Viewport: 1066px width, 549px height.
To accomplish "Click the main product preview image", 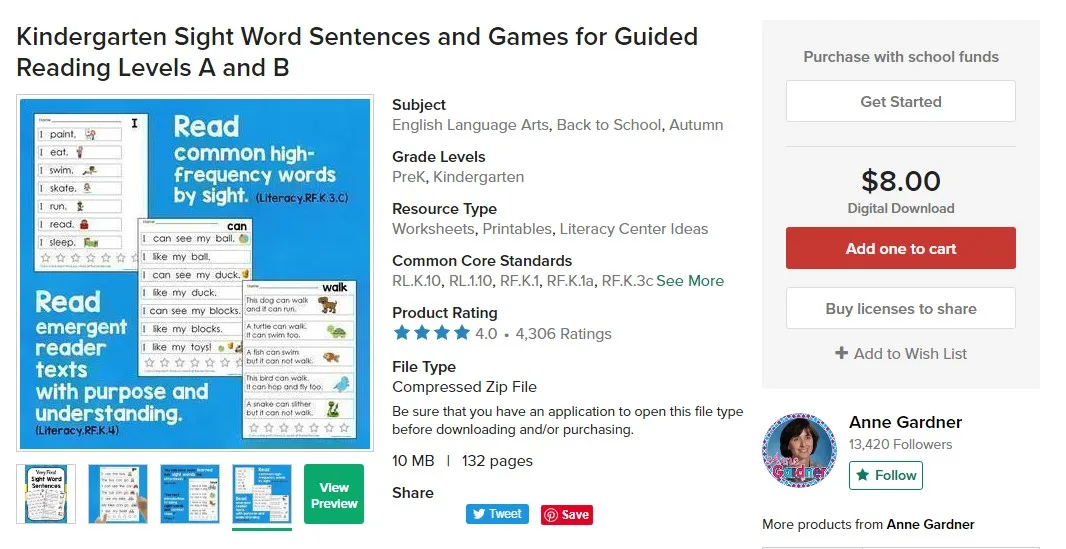I will click(x=195, y=273).
